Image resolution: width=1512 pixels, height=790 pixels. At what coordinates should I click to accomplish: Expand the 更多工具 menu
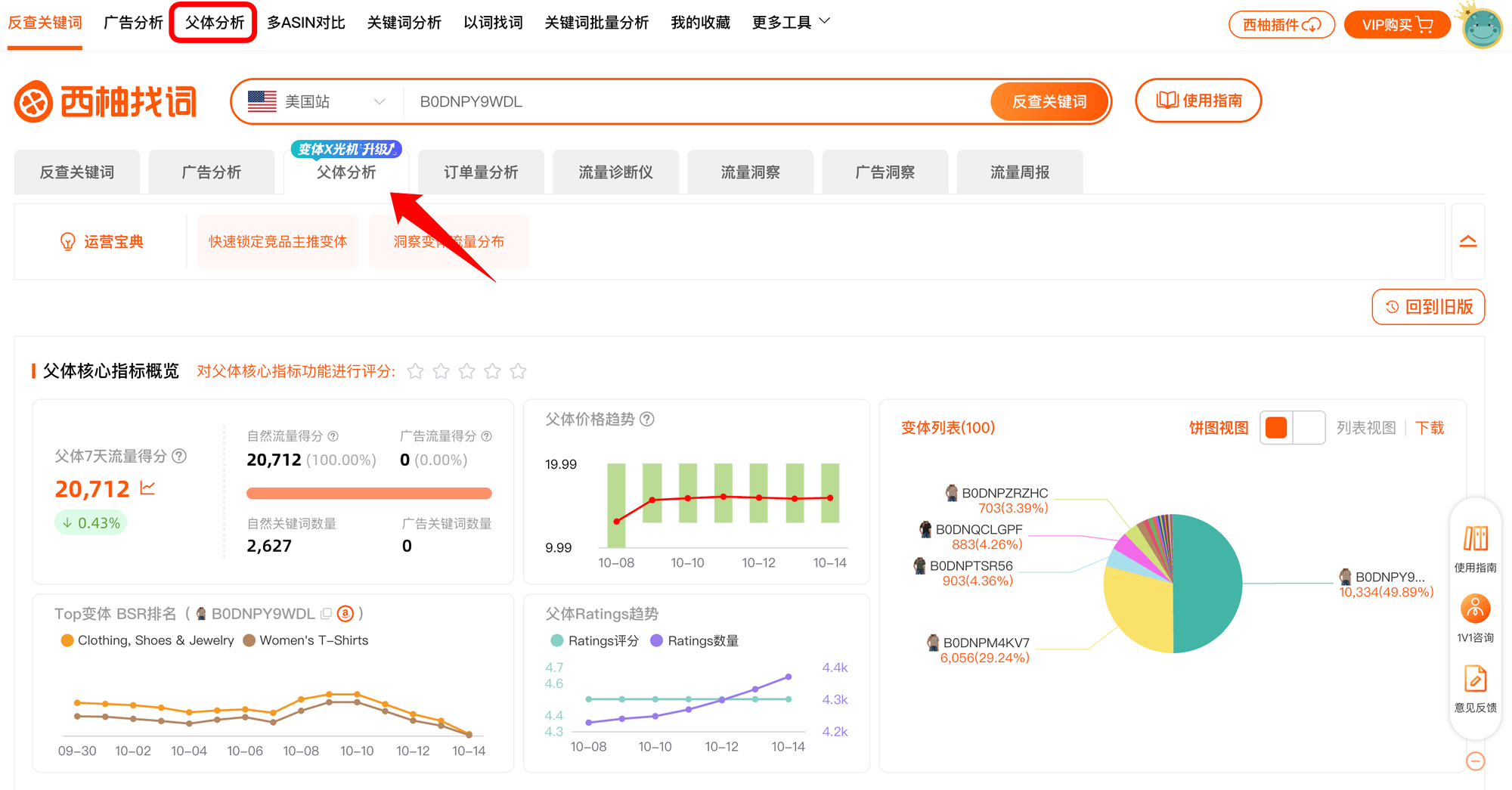[x=790, y=23]
